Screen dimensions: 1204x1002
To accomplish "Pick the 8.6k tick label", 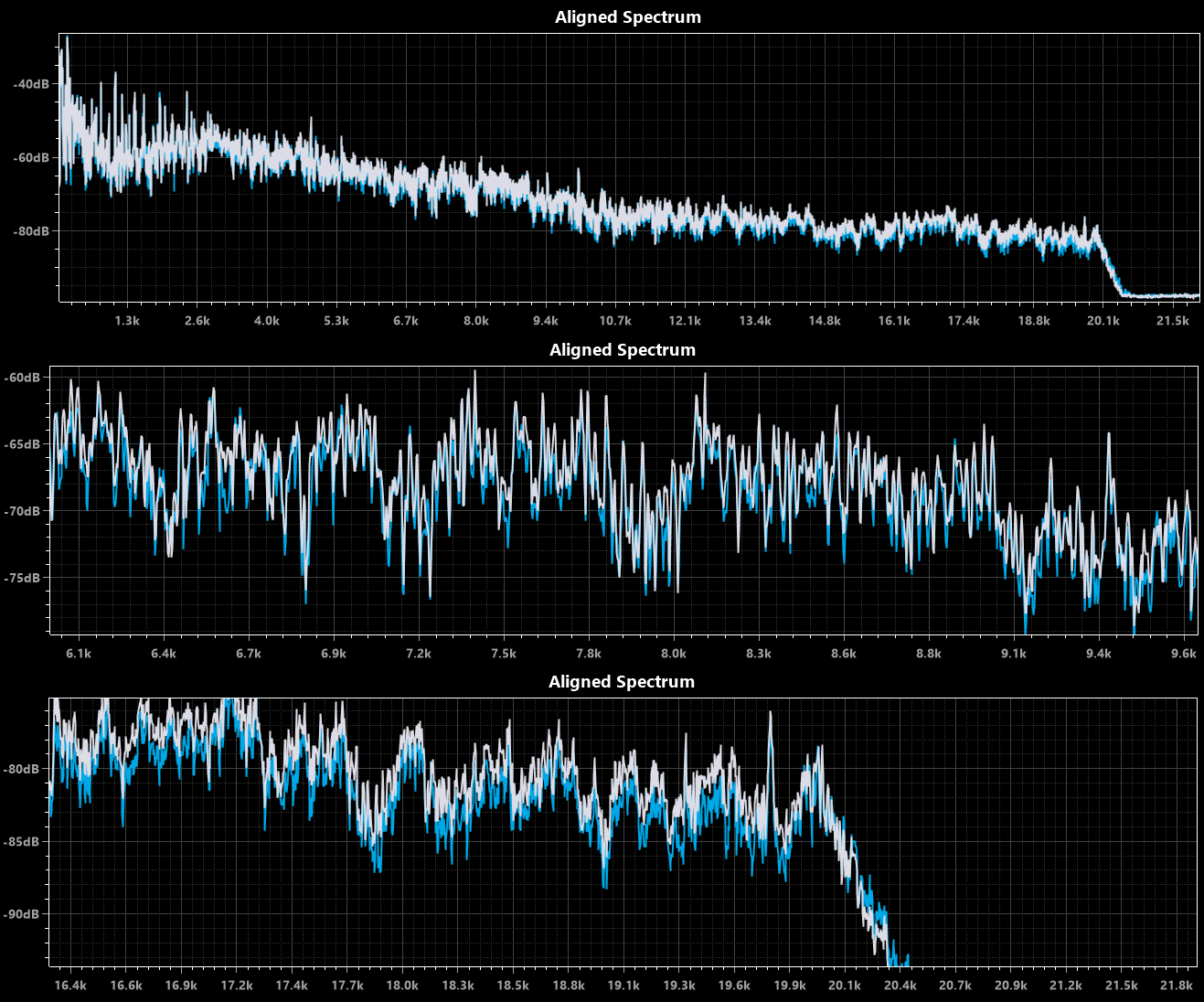I will (844, 654).
